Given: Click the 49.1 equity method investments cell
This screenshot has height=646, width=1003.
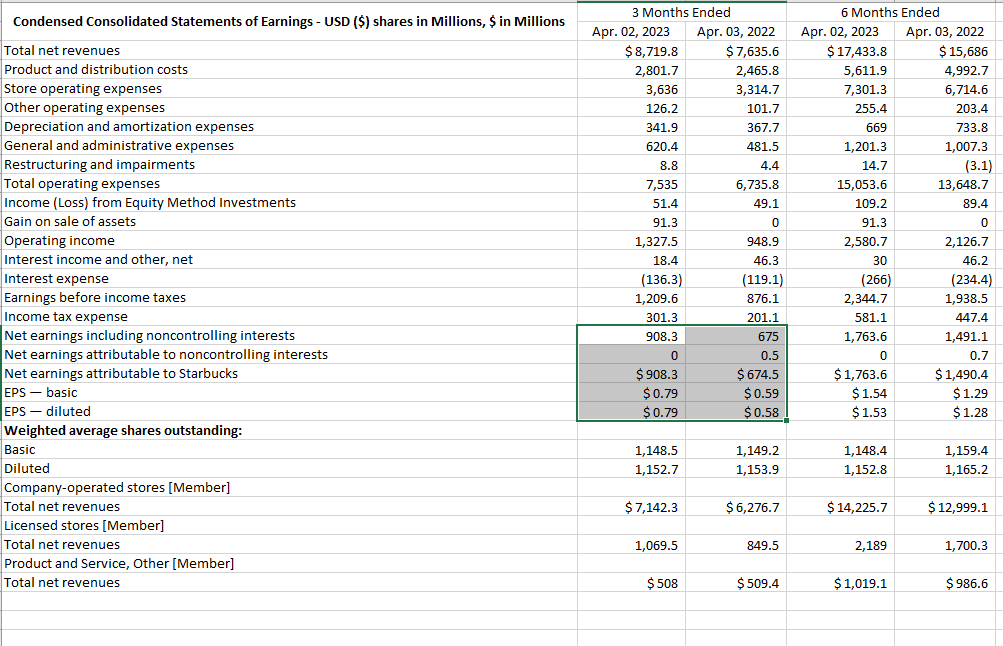Looking at the screenshot, I should click(736, 203).
